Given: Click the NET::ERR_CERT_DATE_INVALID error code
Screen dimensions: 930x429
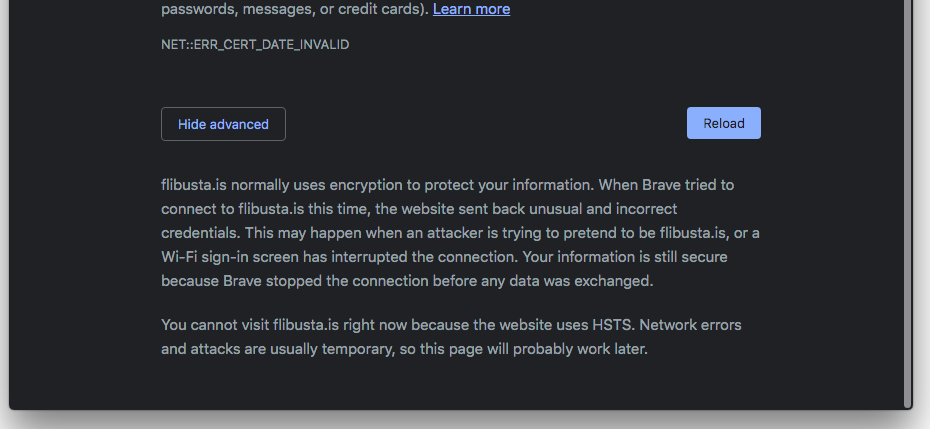Looking at the screenshot, I should click(255, 45).
